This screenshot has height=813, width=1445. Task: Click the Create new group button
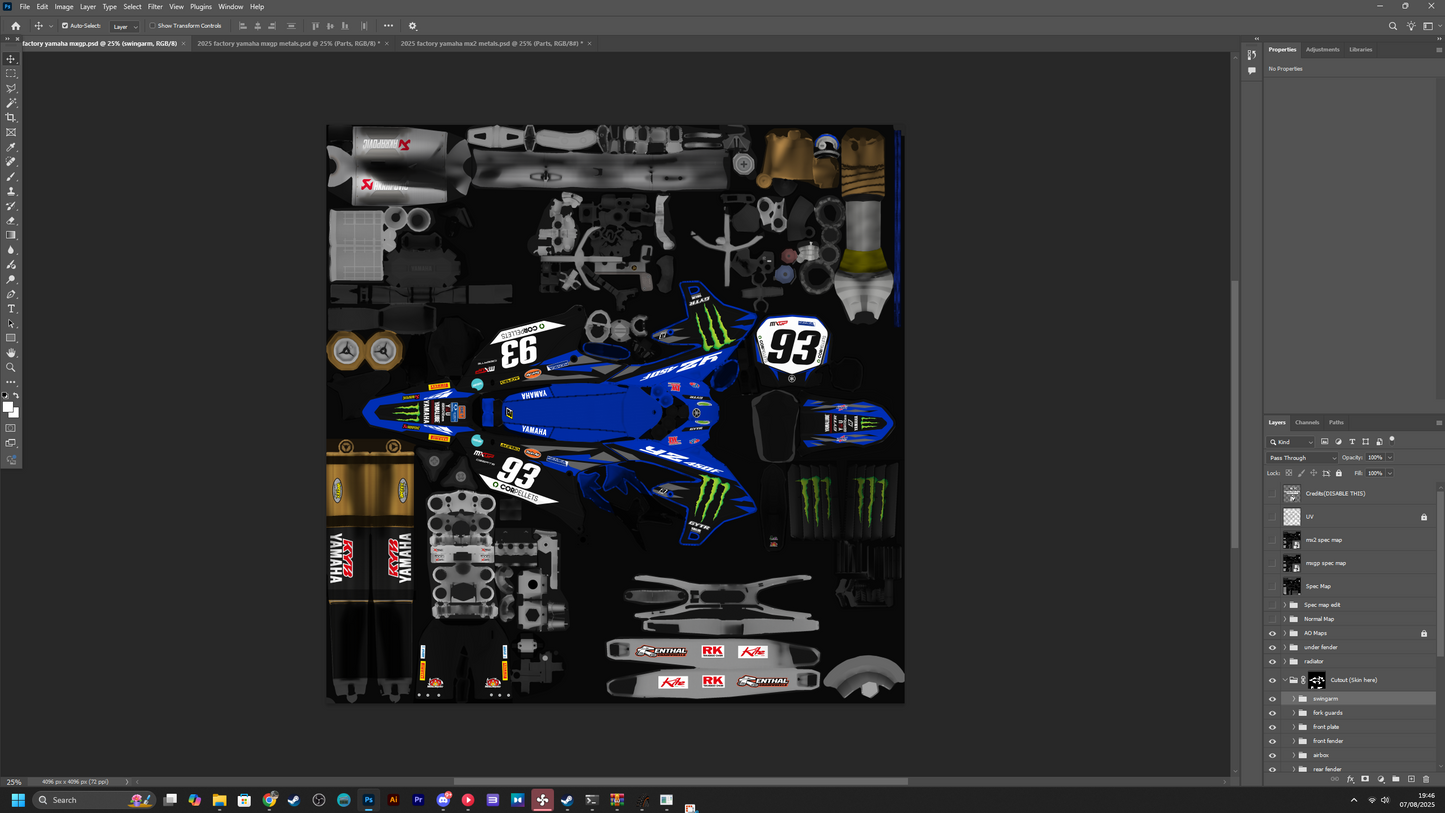point(1395,779)
